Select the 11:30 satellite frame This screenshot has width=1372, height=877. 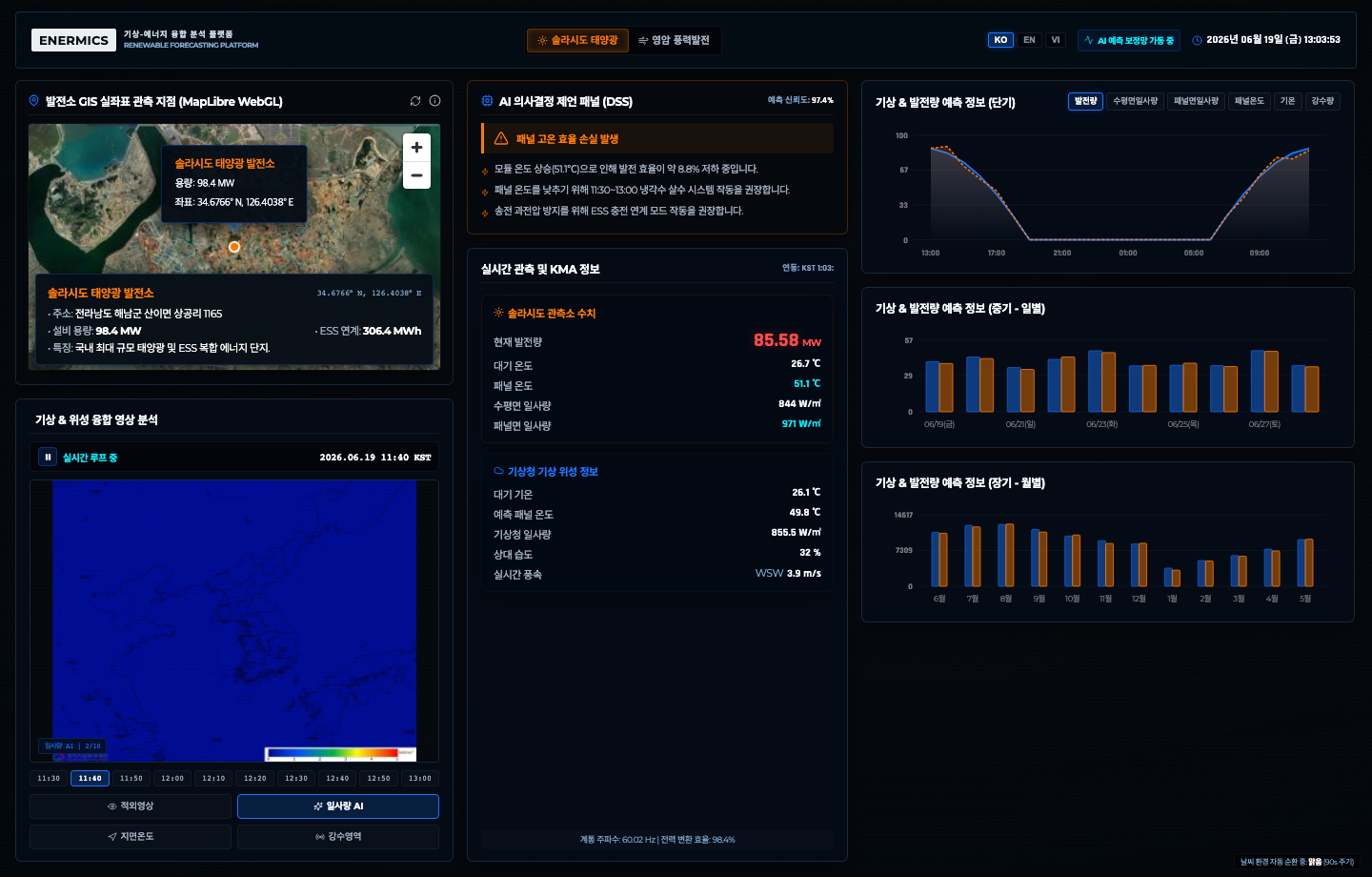(x=49, y=779)
